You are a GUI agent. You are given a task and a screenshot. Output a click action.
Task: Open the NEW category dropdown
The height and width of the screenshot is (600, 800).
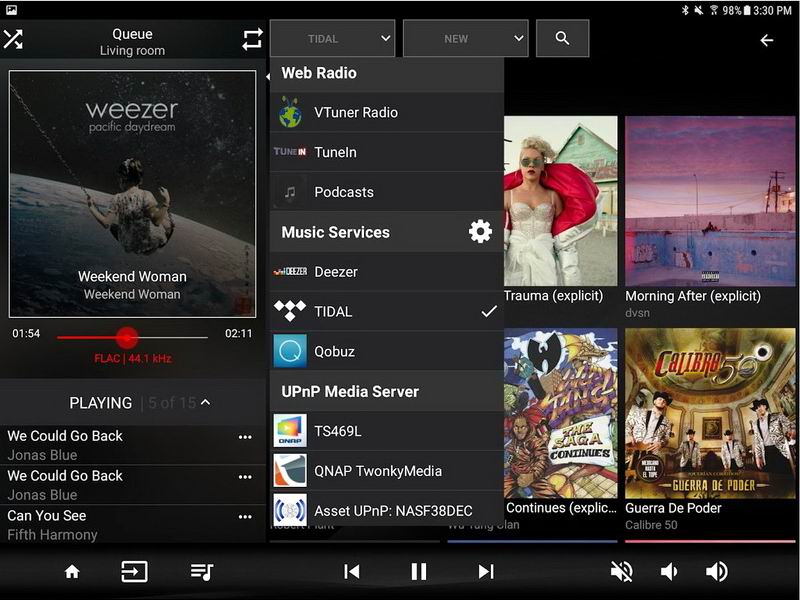pos(465,39)
